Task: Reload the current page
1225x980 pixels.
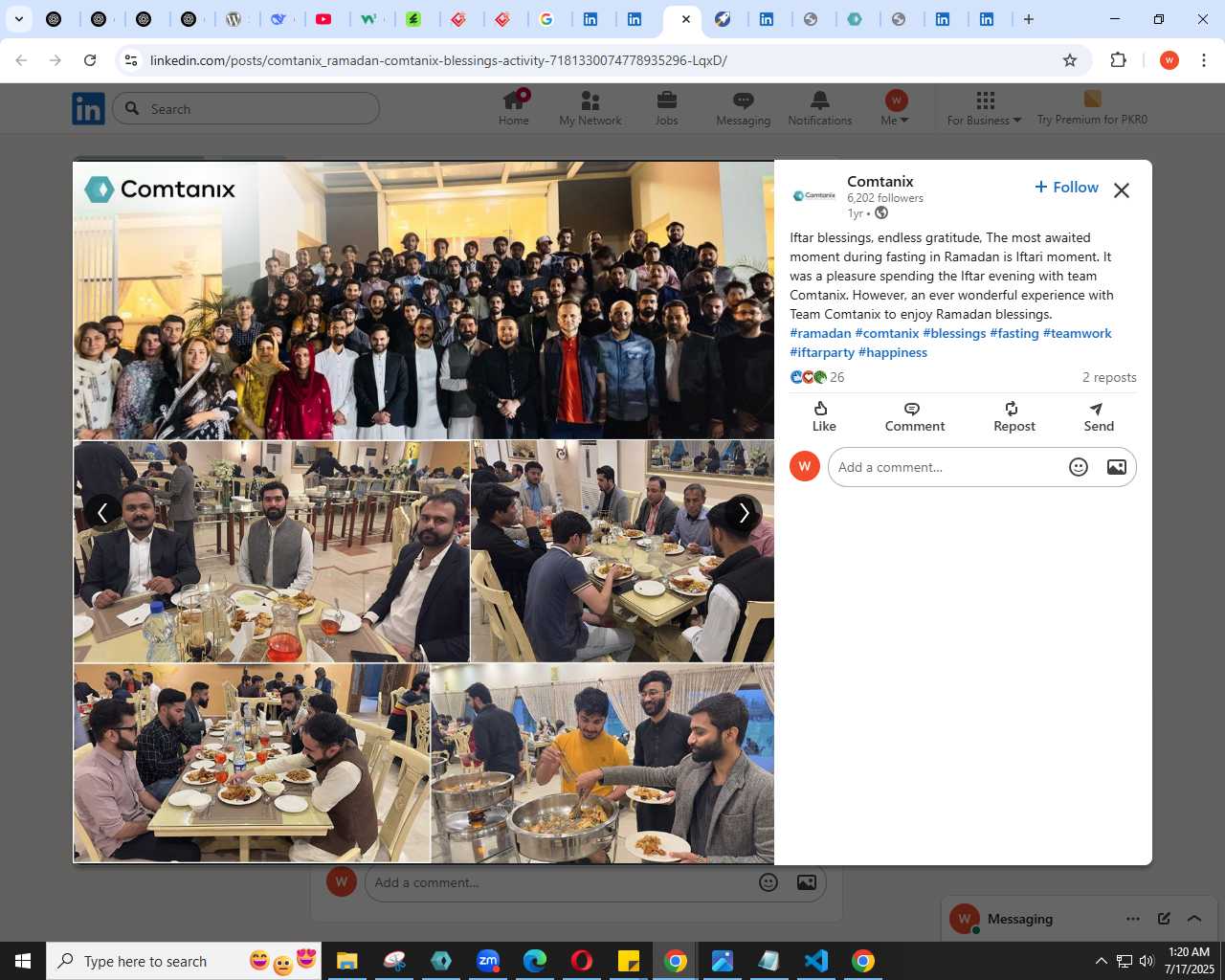Action: point(90,60)
